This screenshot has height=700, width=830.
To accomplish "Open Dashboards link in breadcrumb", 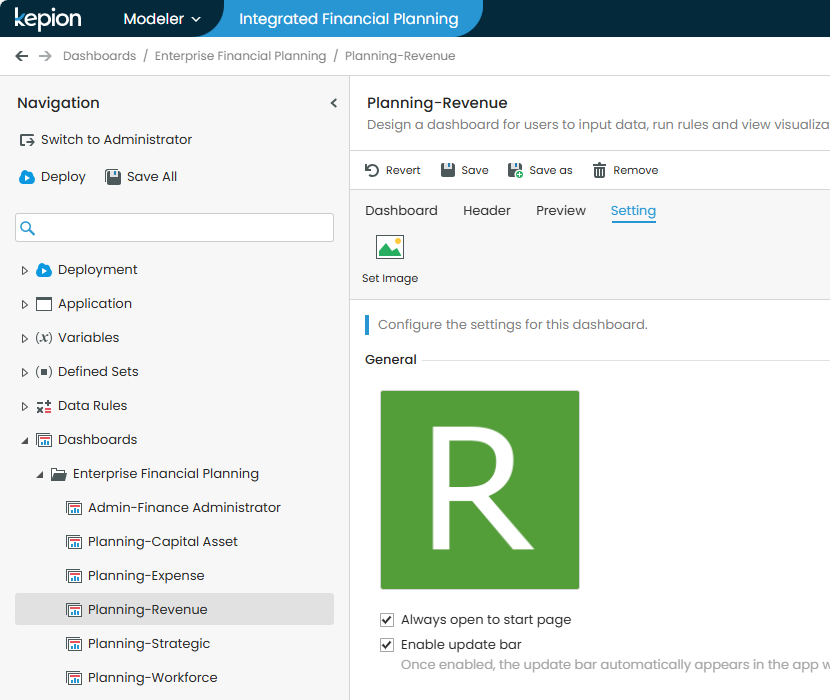I will [x=99, y=56].
